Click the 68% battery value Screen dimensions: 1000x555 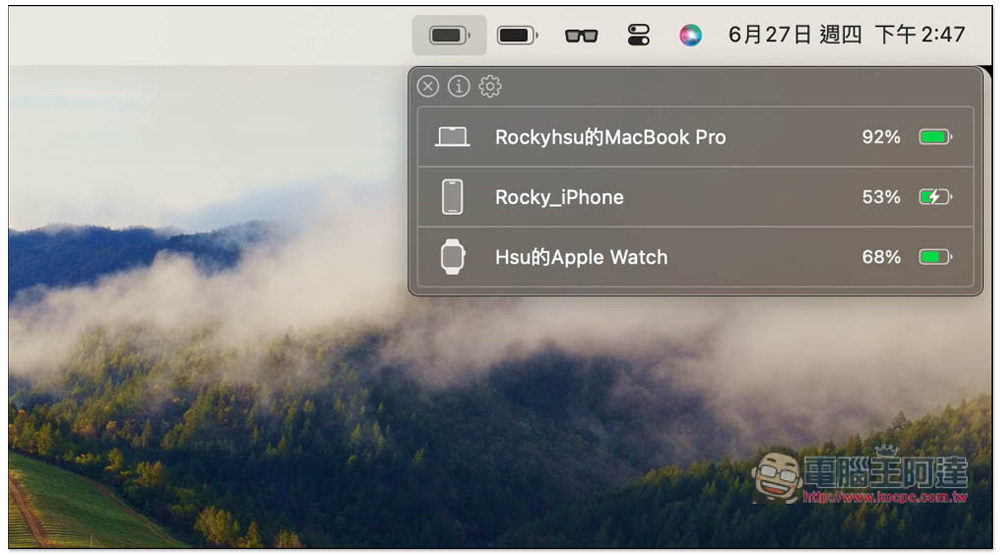click(881, 257)
